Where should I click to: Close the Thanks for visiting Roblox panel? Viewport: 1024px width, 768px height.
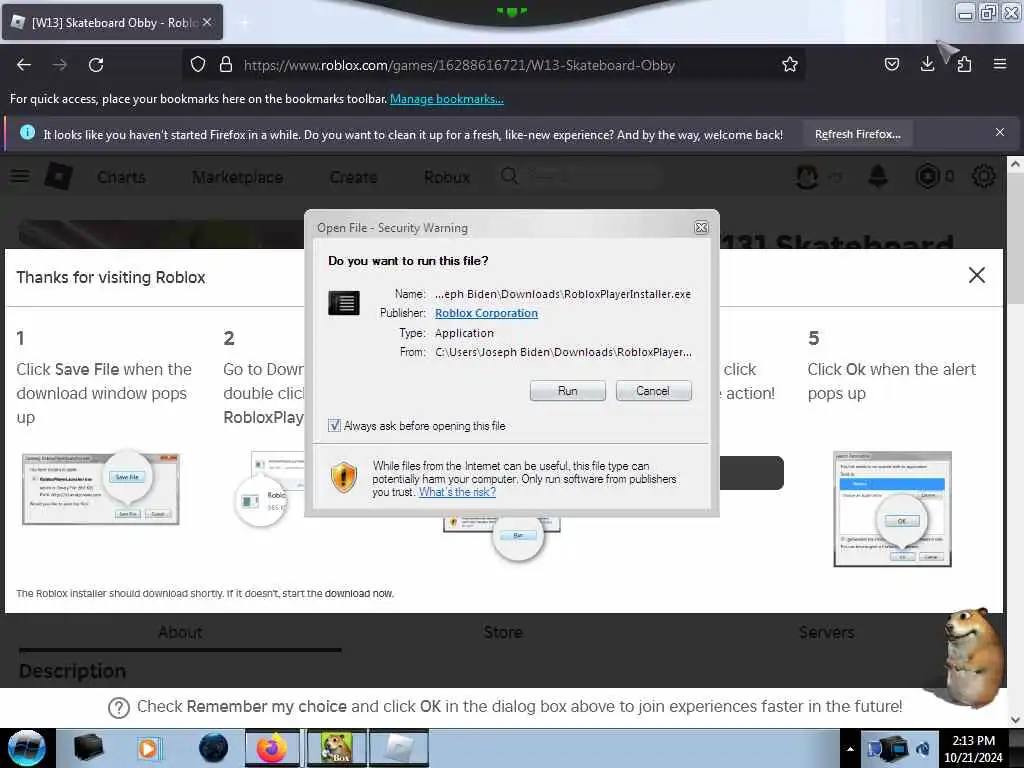point(976,275)
